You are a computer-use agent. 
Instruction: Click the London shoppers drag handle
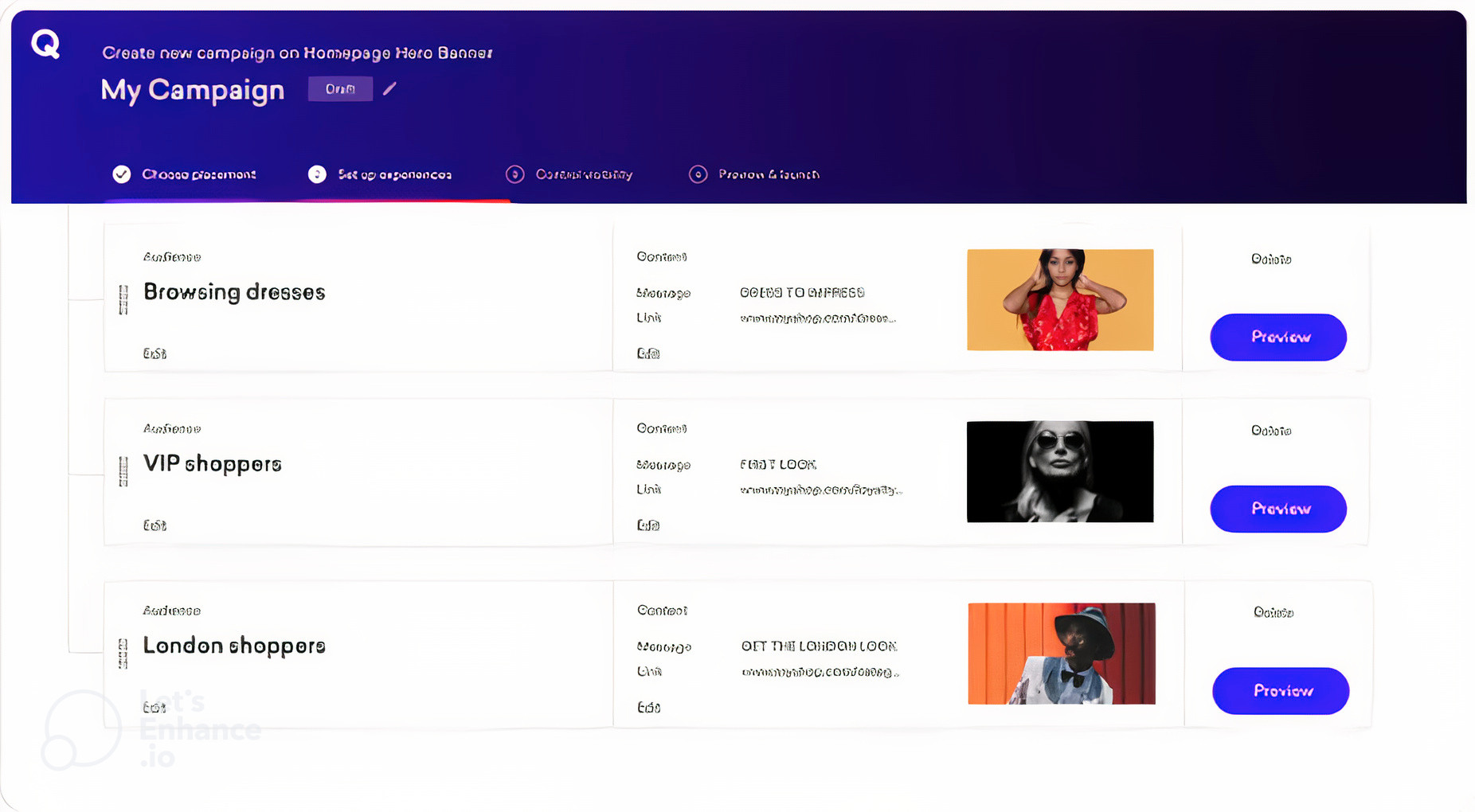[x=123, y=654]
